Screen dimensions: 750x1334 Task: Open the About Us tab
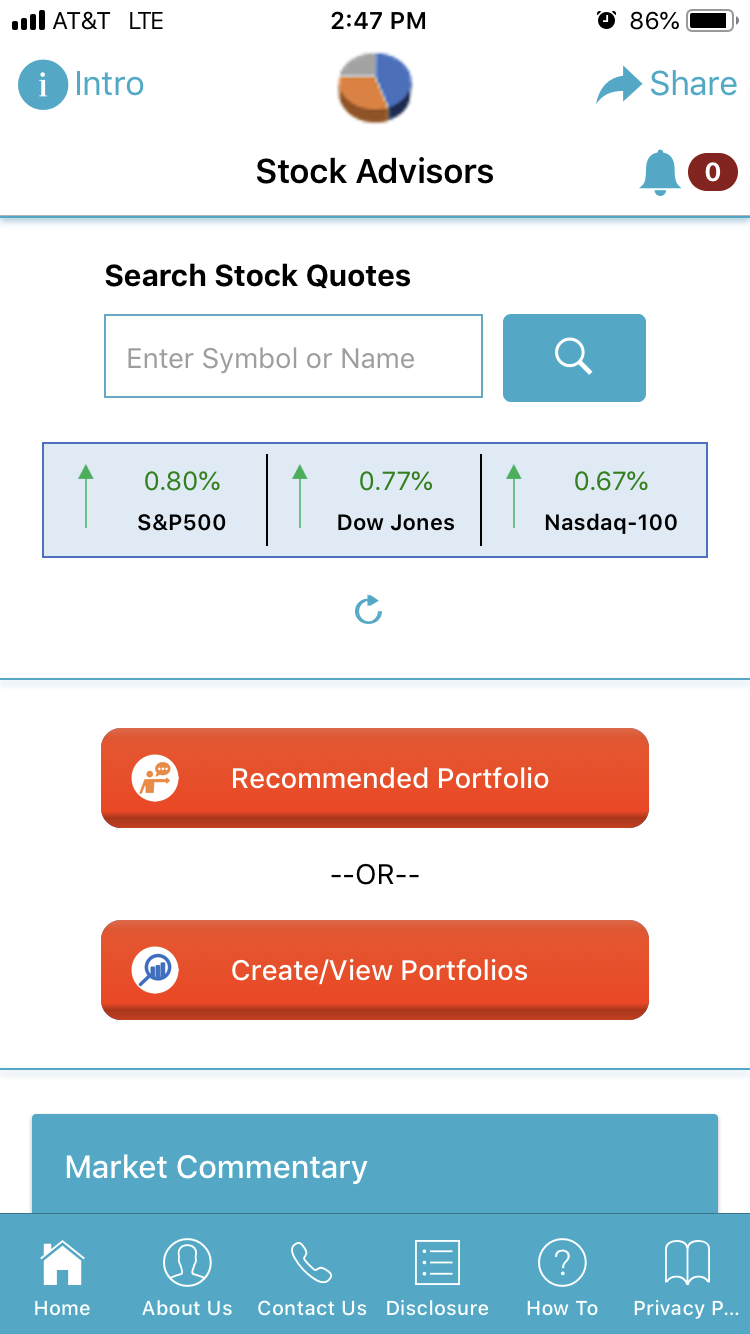(x=187, y=1276)
